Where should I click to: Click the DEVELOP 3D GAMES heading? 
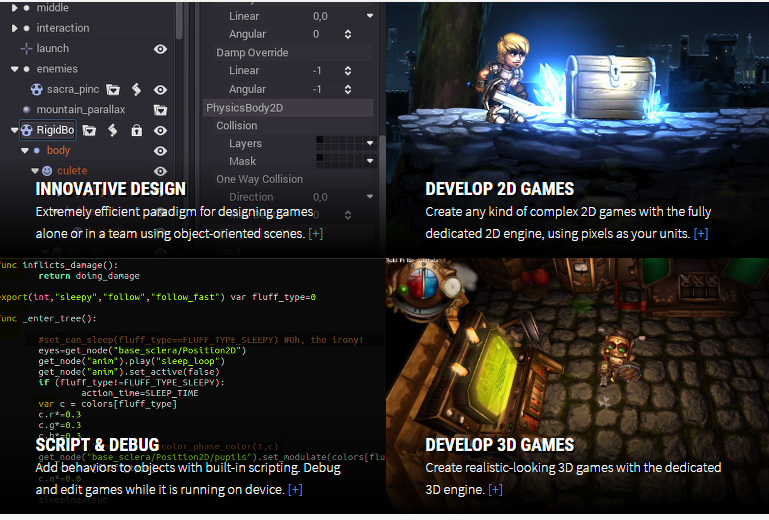click(499, 444)
